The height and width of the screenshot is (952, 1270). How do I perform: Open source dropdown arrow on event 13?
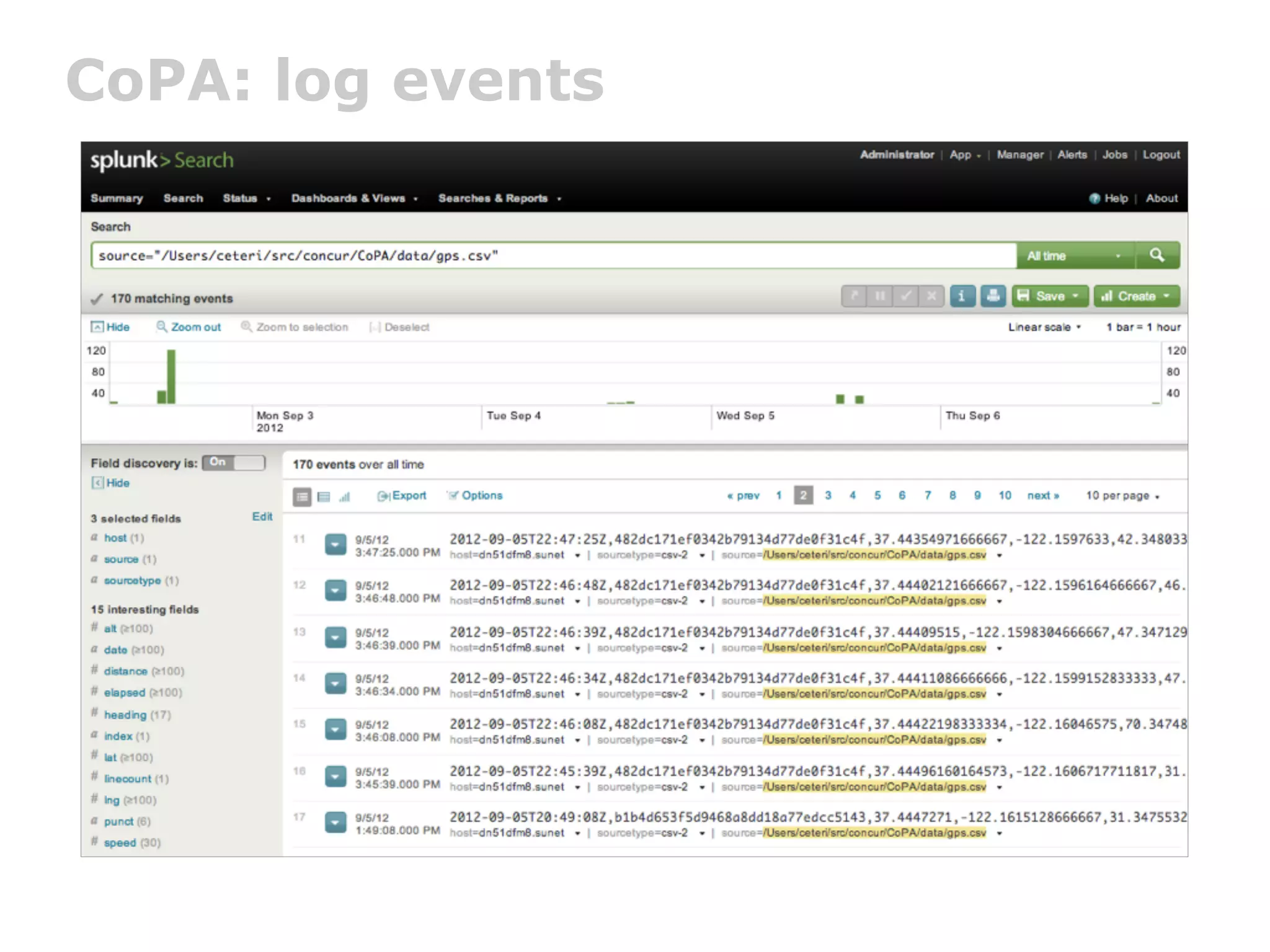tap(999, 648)
